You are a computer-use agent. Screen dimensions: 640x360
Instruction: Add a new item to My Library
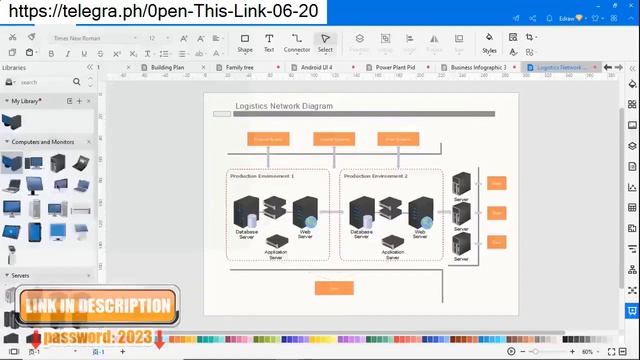pyautogui.click(x=79, y=101)
